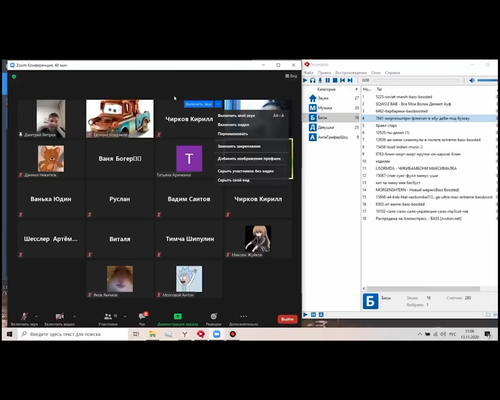Viewport: 500px width, 400px height.
Task: Expand the arrow next to Участники
Action: tap(125, 316)
